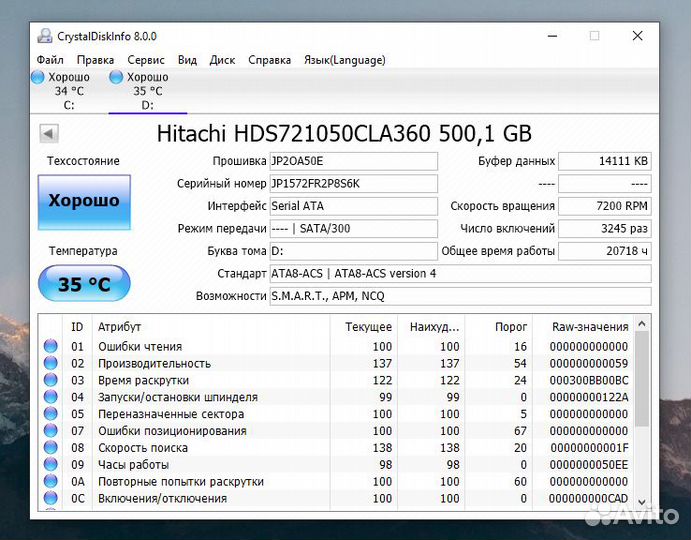The image size is (691, 540).
Task: Click the Возможности field S.M.A.R.T., APM, NCQ
Action: tap(461, 296)
